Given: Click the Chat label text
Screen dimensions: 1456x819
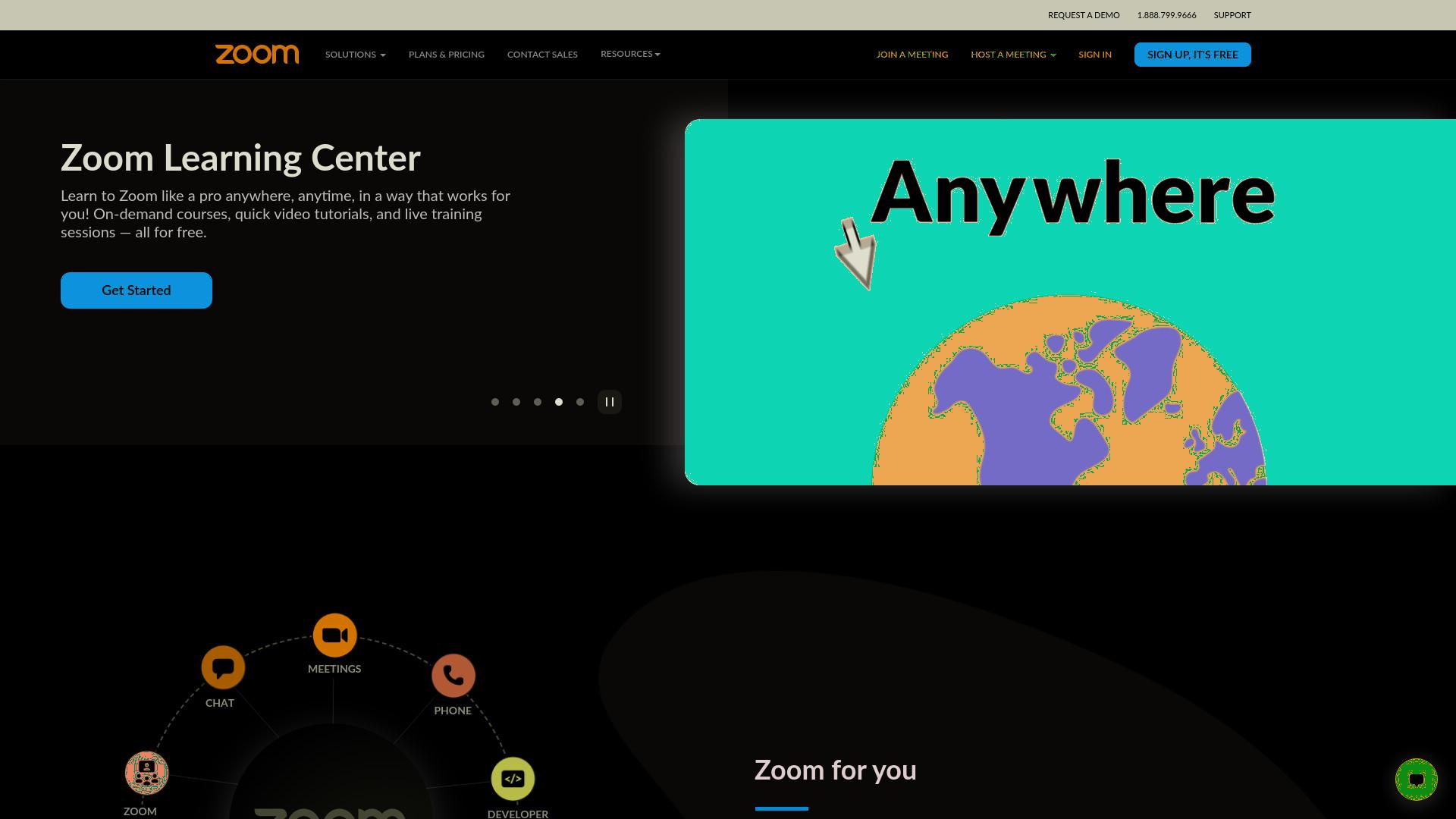Looking at the screenshot, I should tap(220, 703).
